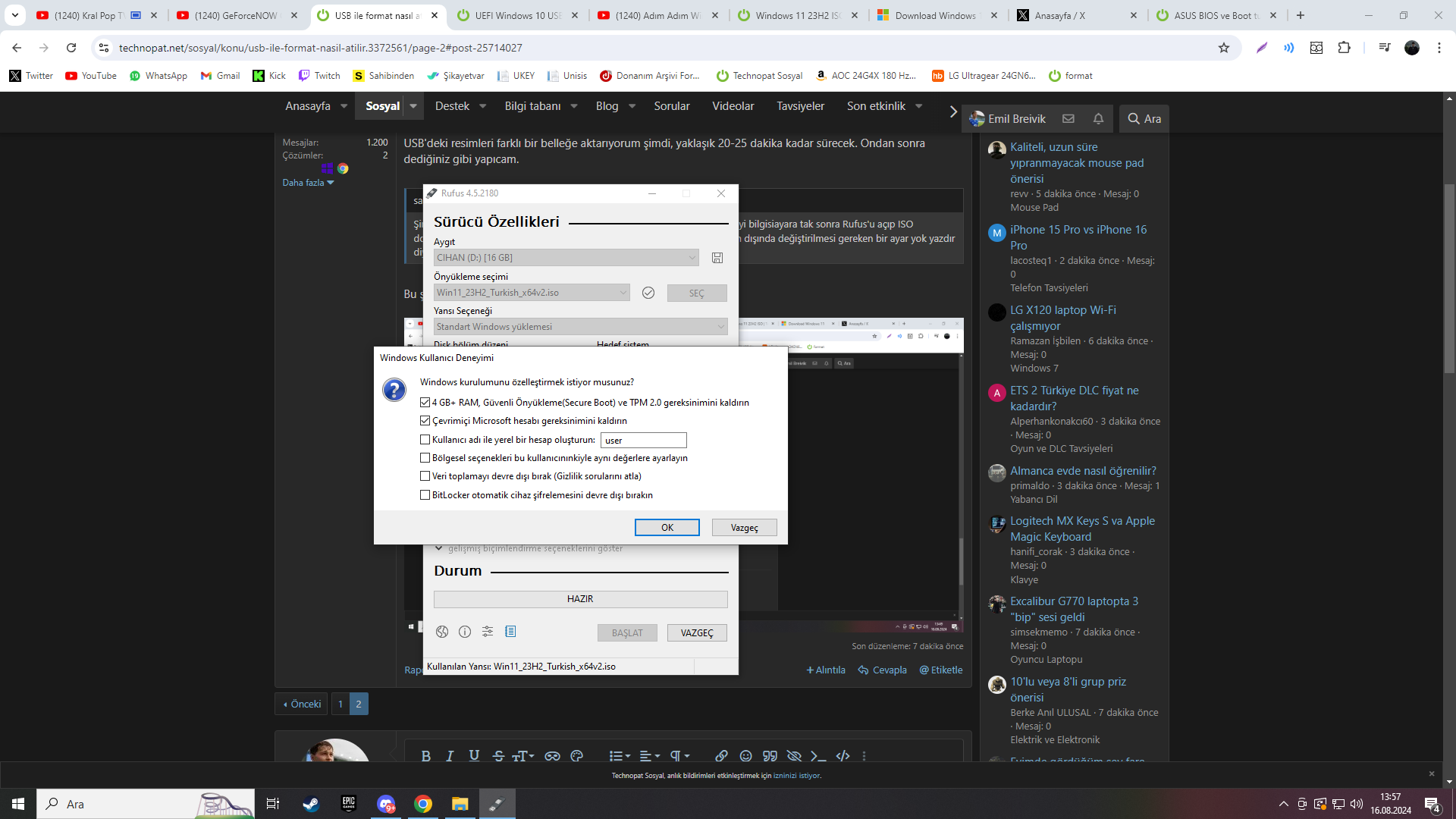Click Vazgeç to cancel customization

744,528
